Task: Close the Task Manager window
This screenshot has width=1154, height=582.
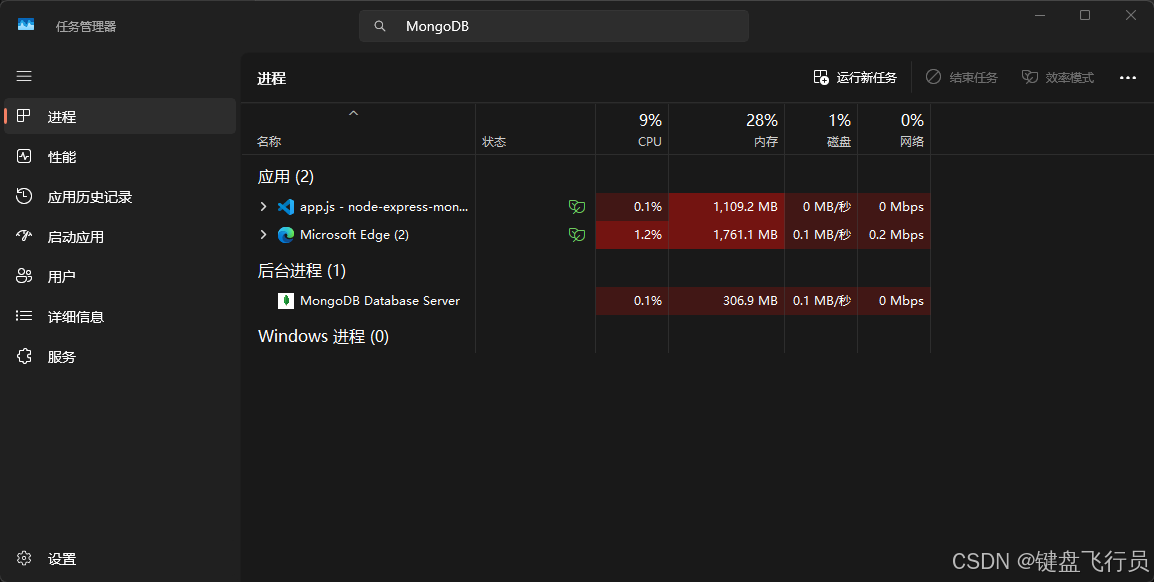Action: [1130, 15]
